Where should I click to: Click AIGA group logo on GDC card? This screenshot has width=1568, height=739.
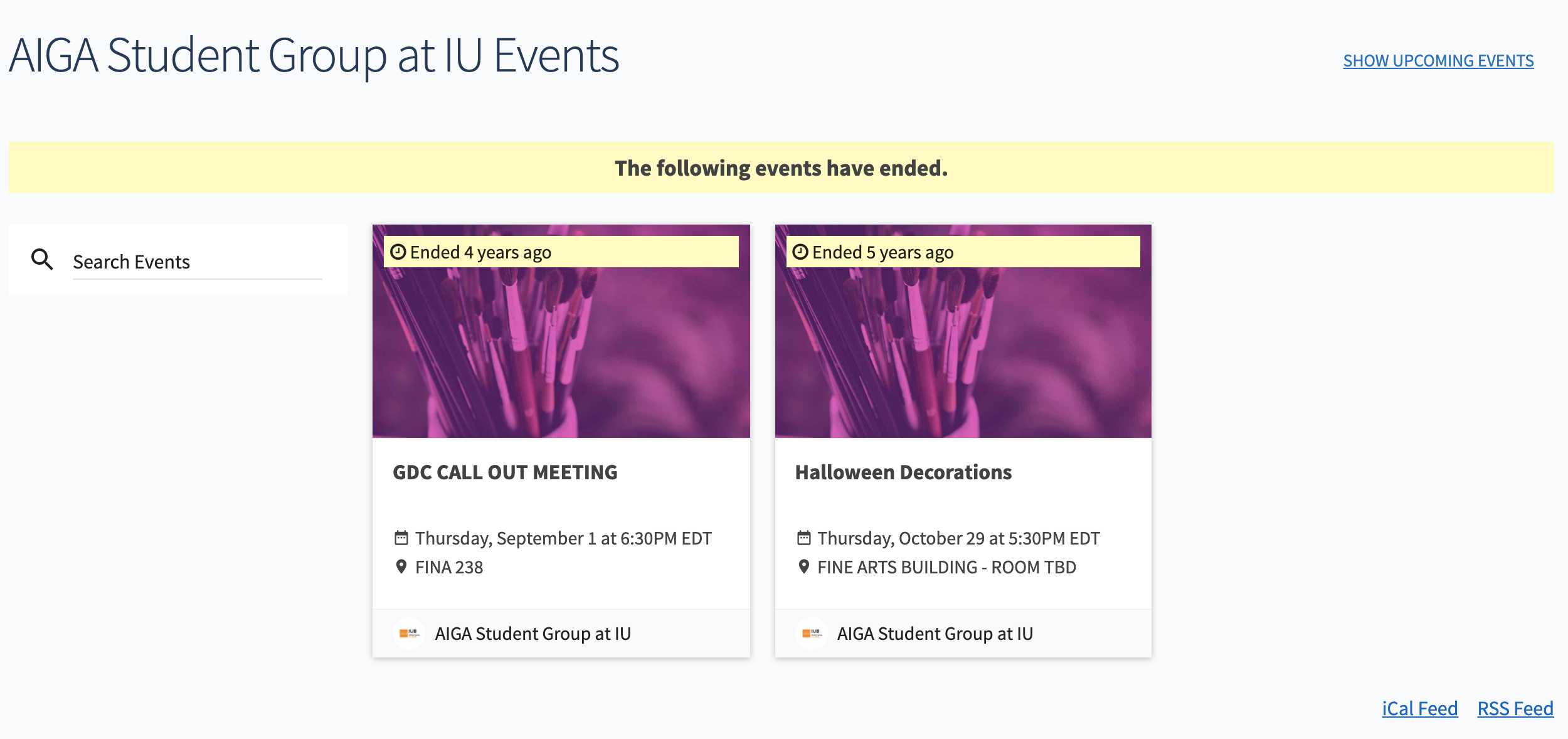point(409,633)
